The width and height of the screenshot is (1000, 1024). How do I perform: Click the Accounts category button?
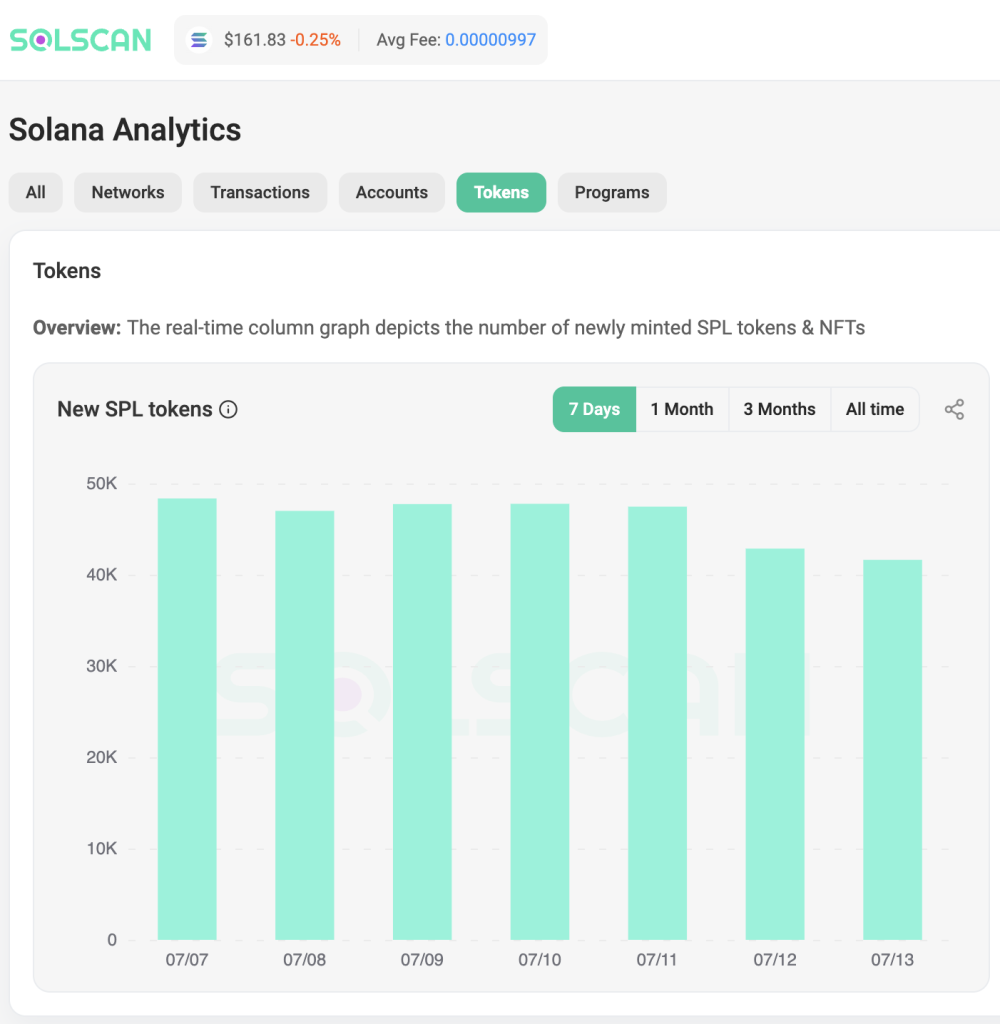391,192
